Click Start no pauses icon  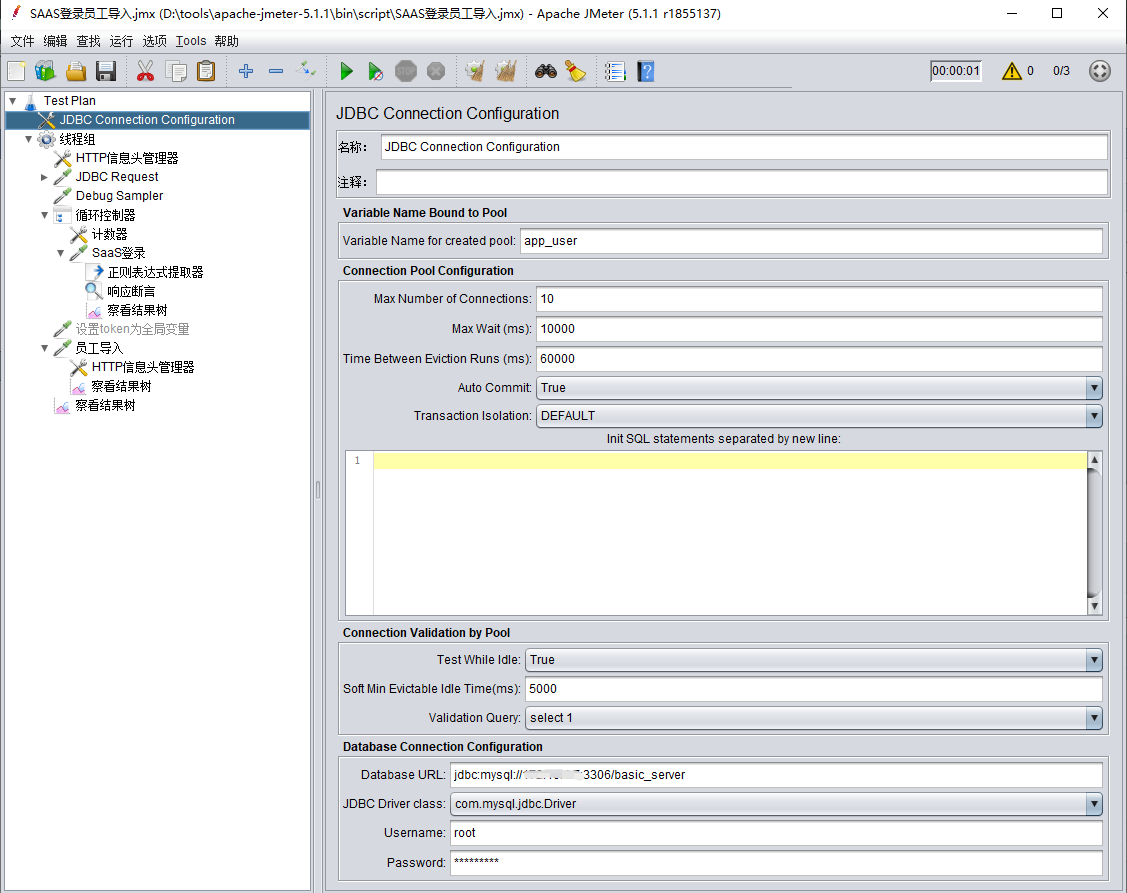pyautogui.click(x=375, y=71)
